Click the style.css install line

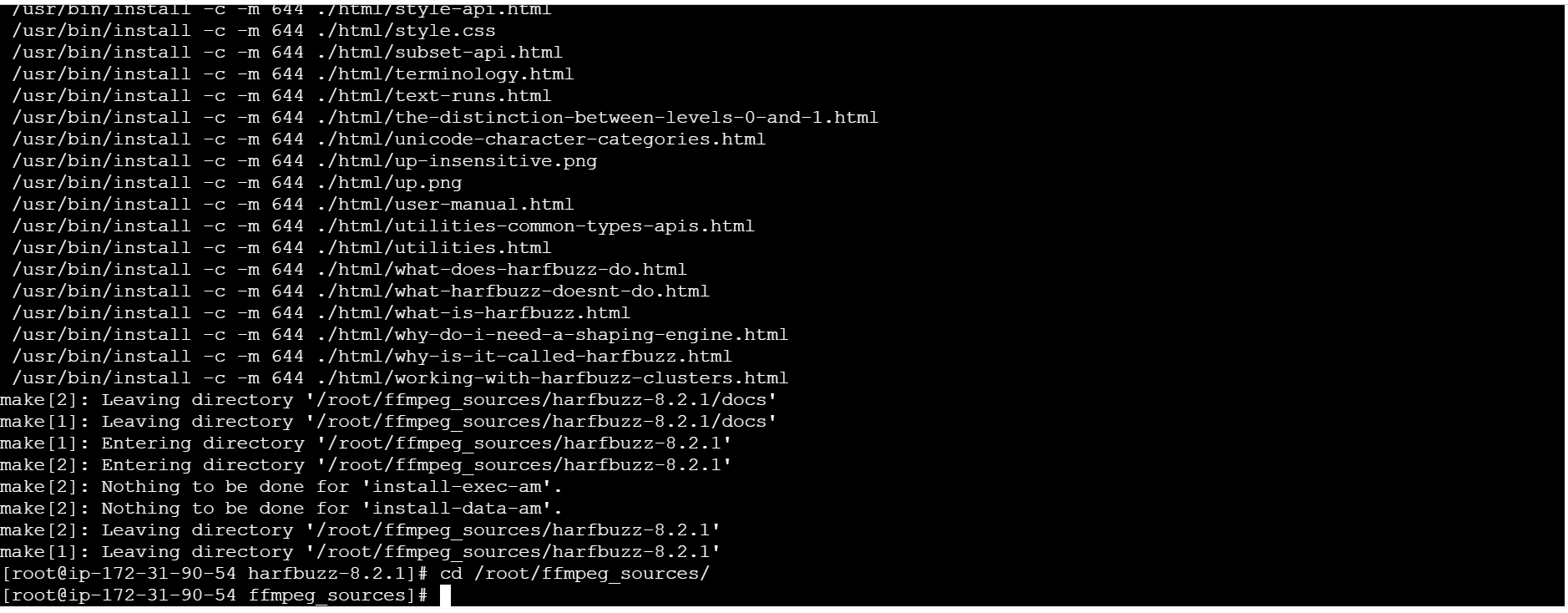point(254,31)
